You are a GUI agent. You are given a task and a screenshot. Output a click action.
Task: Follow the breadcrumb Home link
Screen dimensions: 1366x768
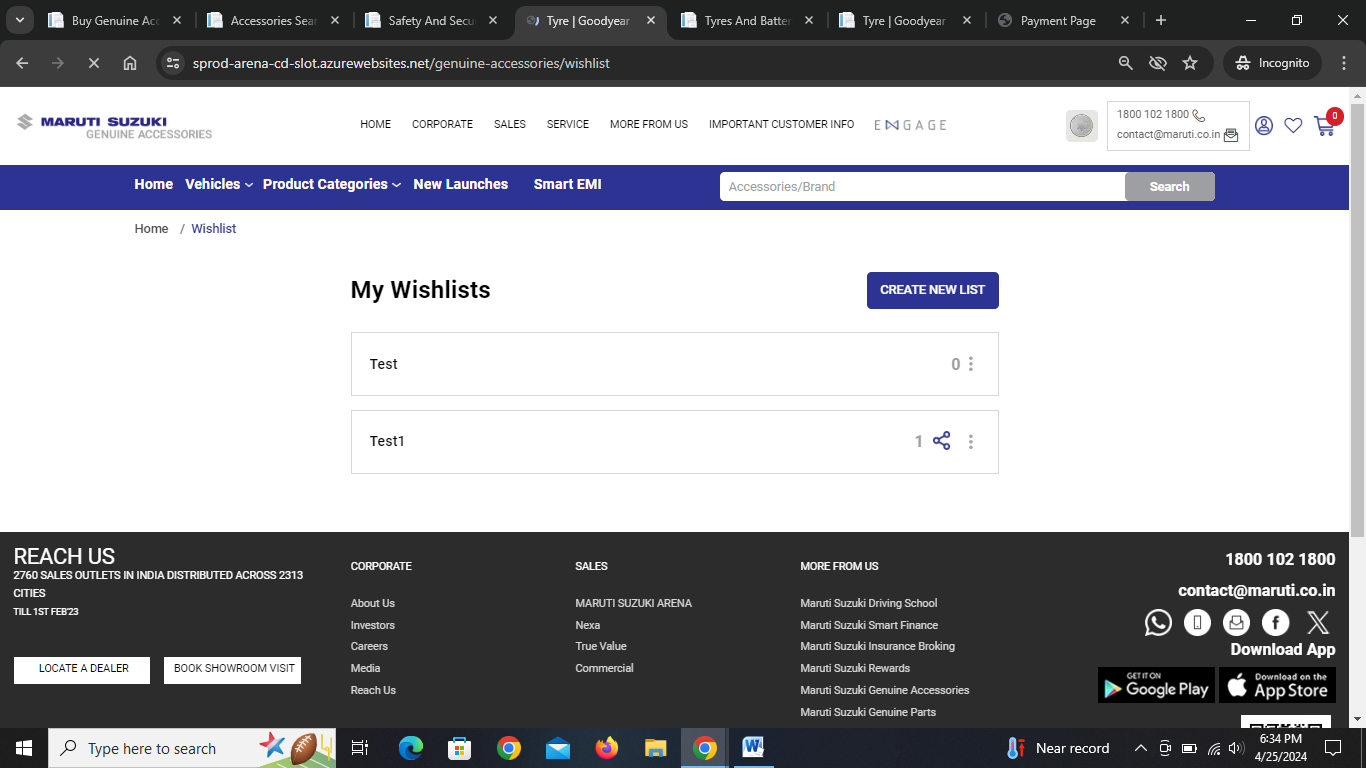click(152, 229)
